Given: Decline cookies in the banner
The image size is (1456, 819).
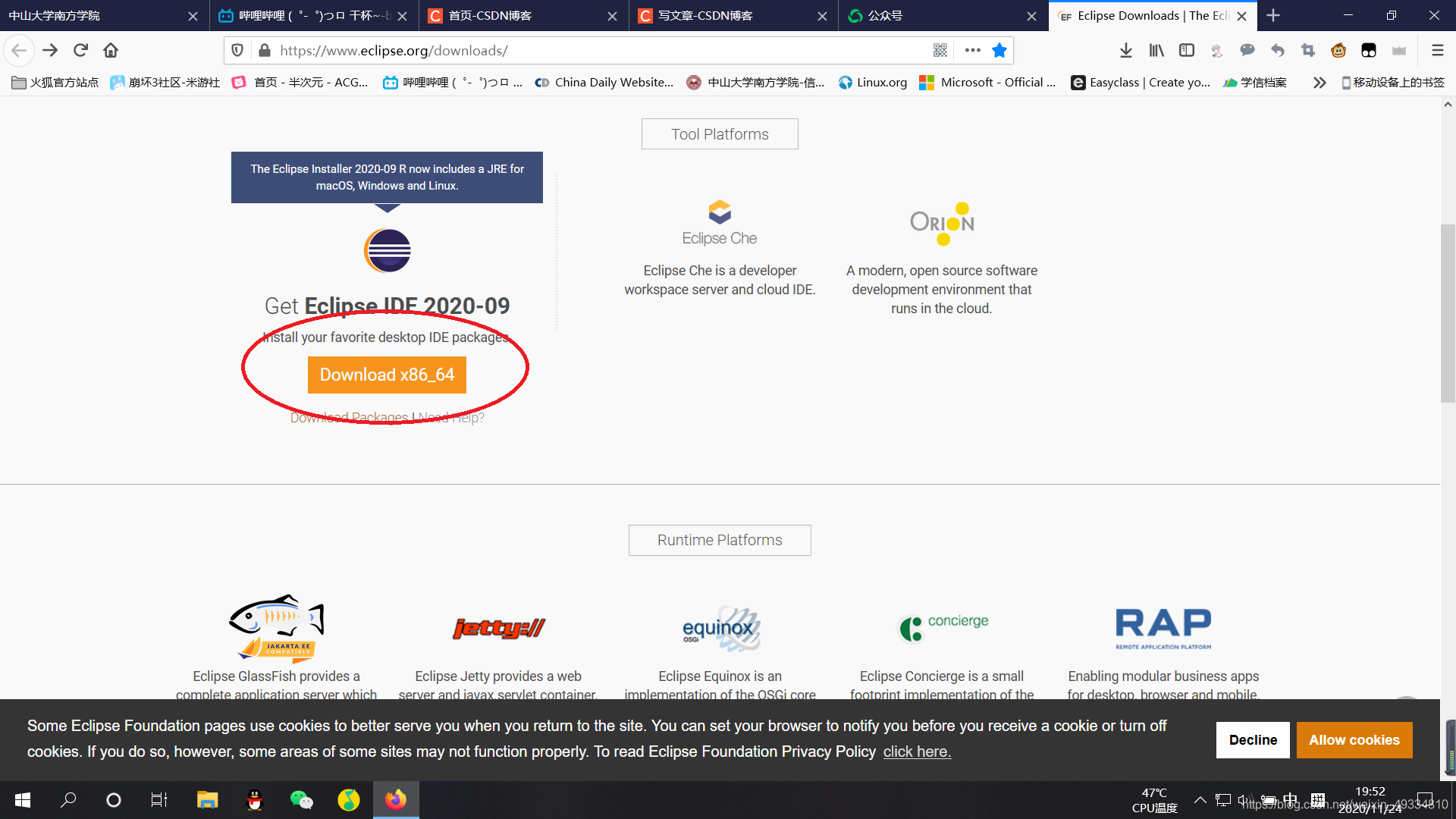Looking at the screenshot, I should [1253, 740].
